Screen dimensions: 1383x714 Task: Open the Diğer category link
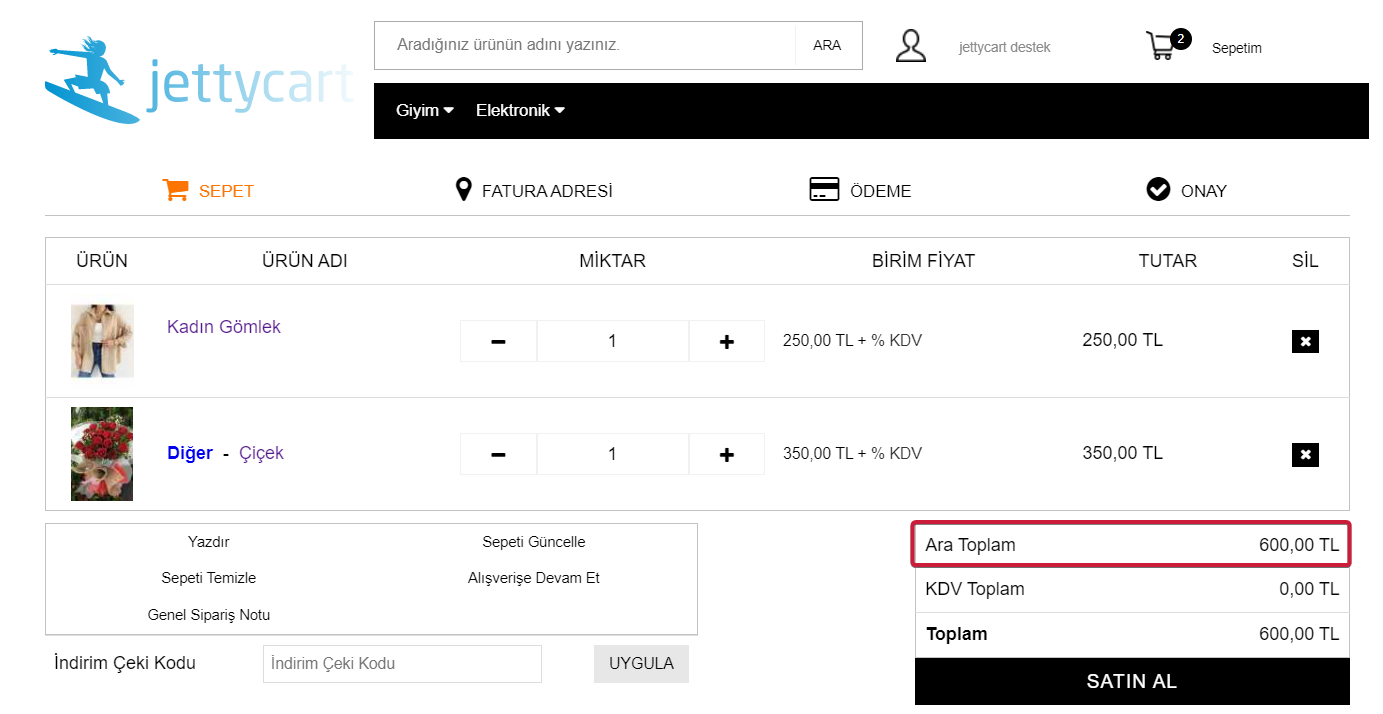tap(190, 453)
